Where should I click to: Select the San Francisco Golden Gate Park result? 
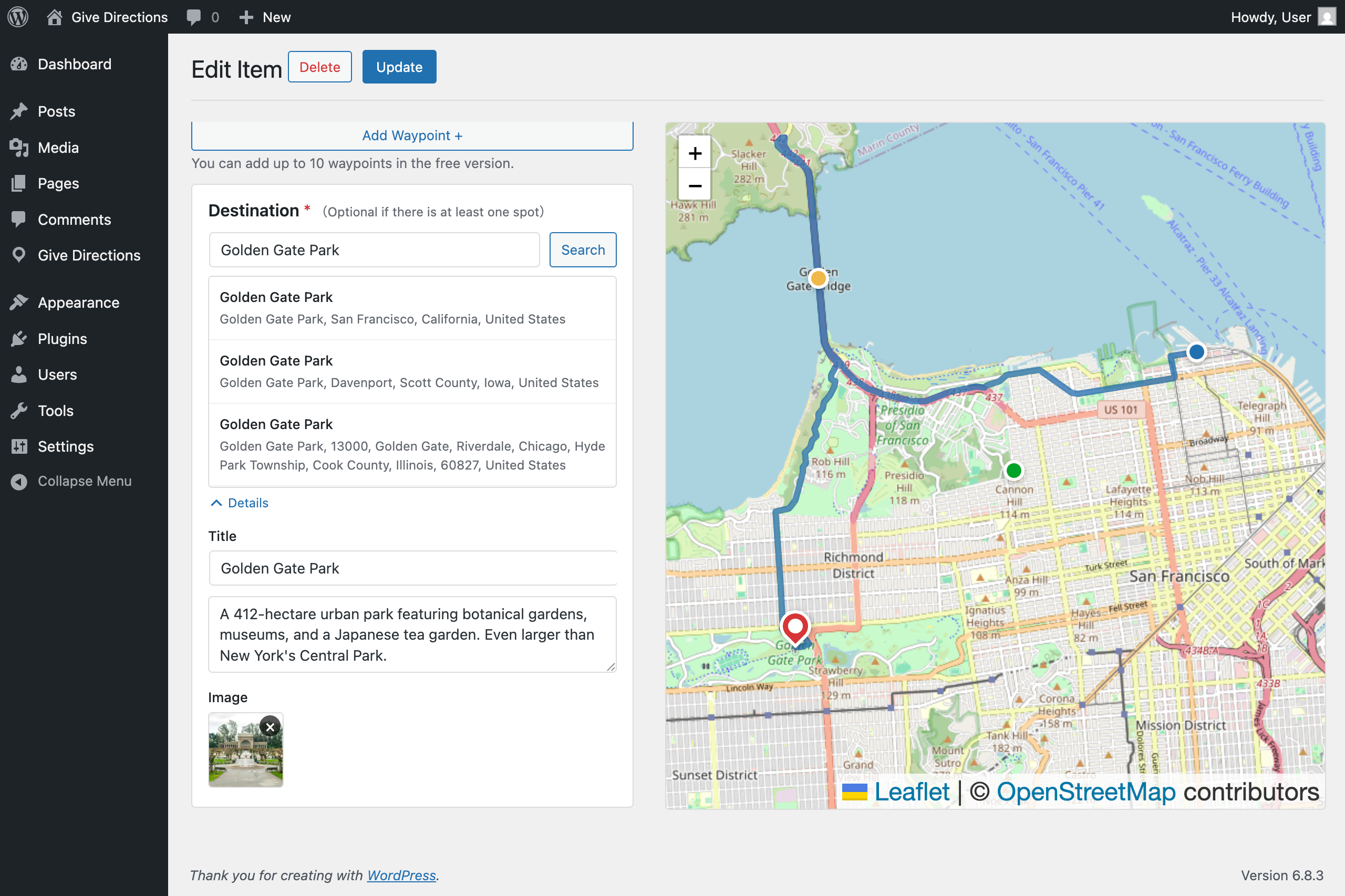click(x=412, y=307)
